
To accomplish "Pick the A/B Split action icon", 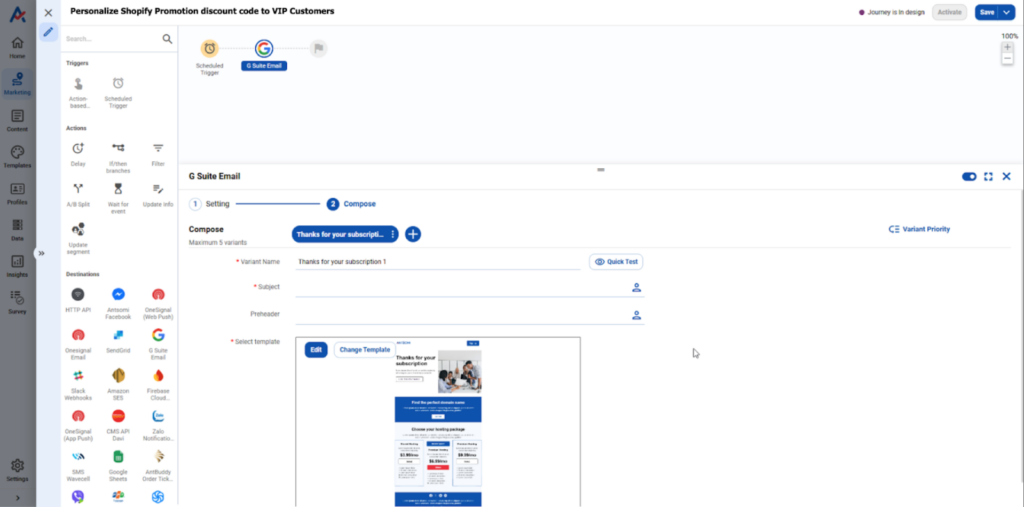I will [x=78, y=189].
